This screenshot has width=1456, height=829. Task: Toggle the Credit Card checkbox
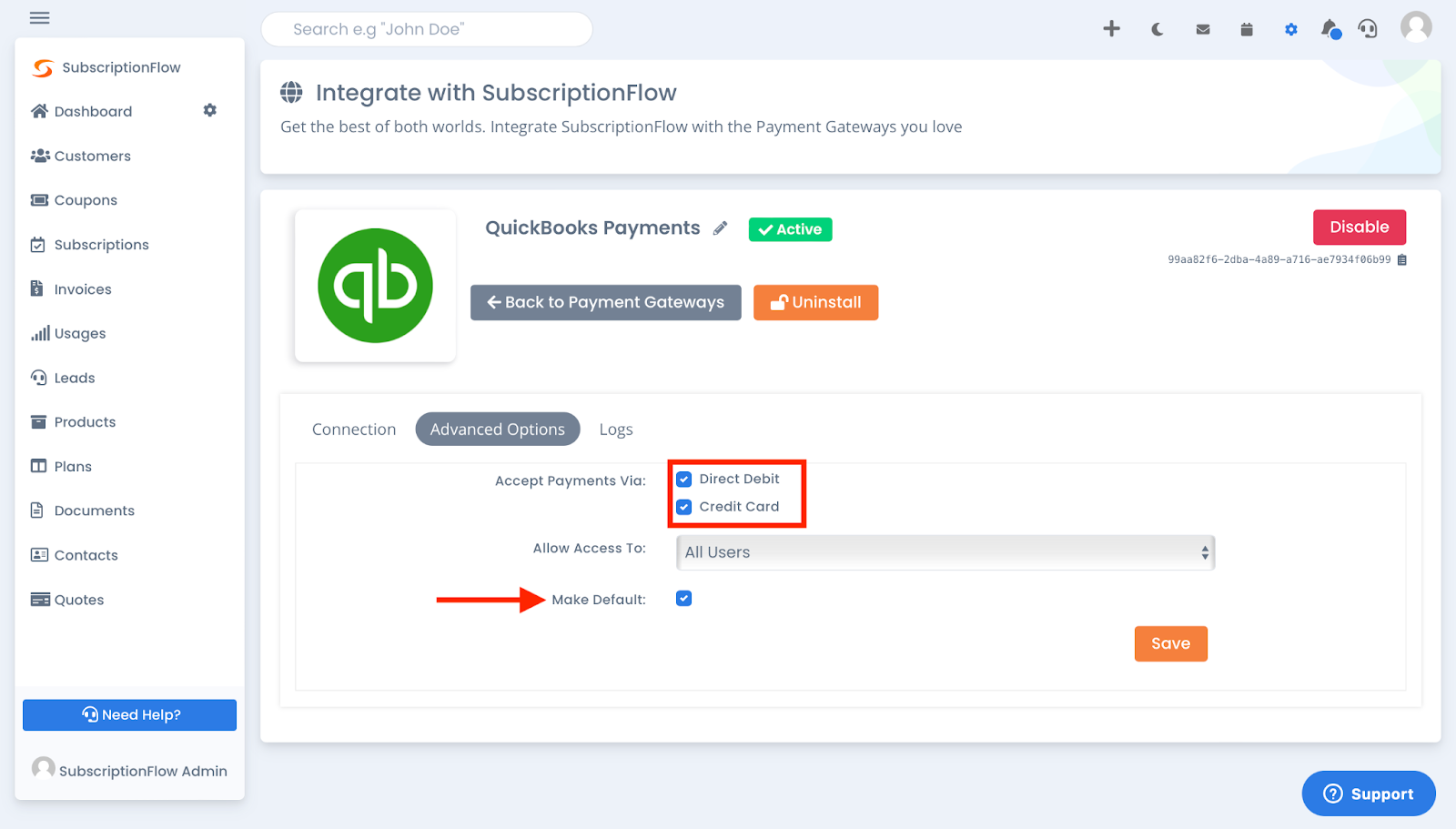point(684,507)
